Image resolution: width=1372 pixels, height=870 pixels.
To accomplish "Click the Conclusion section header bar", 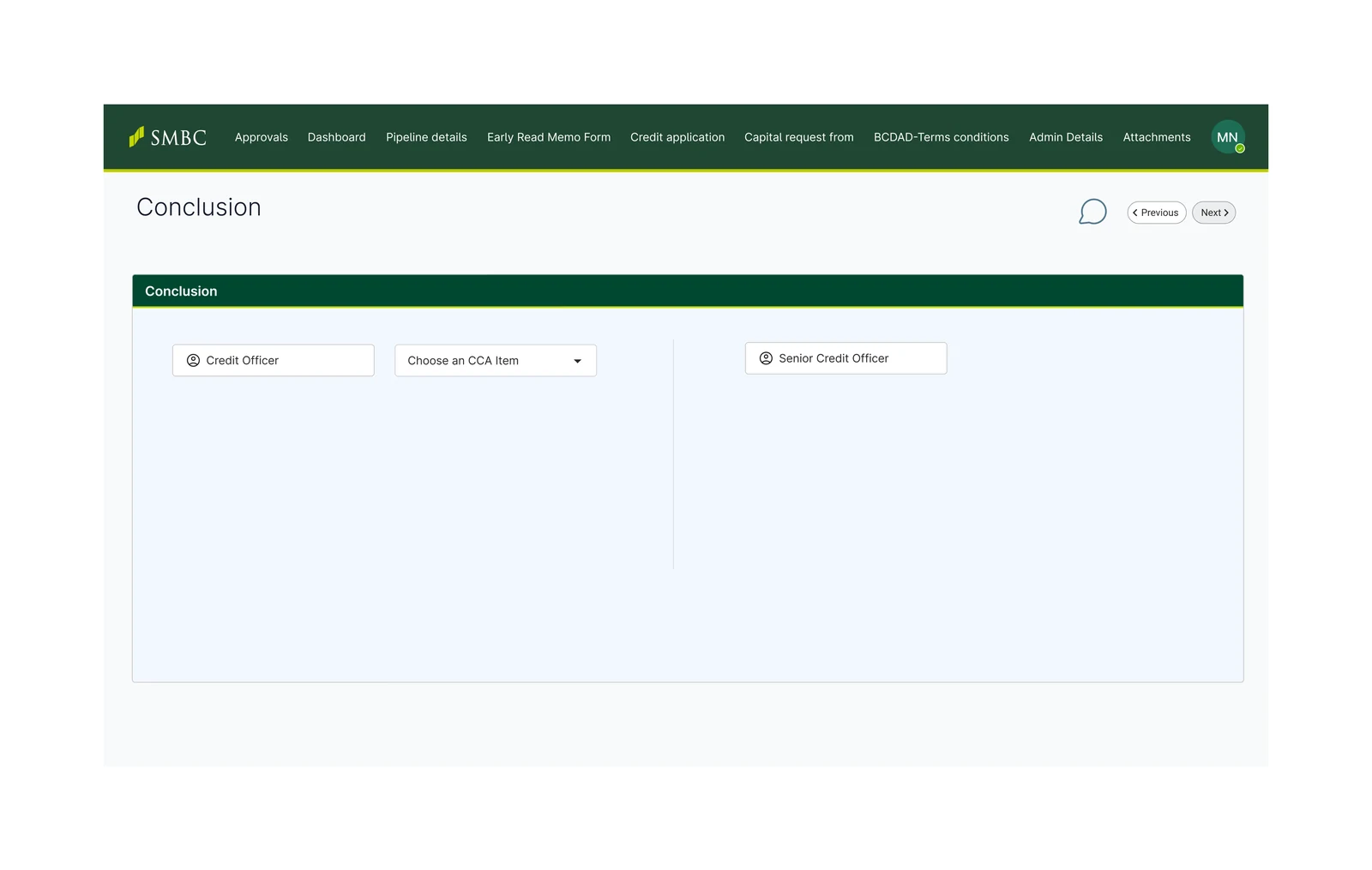I will (x=688, y=291).
